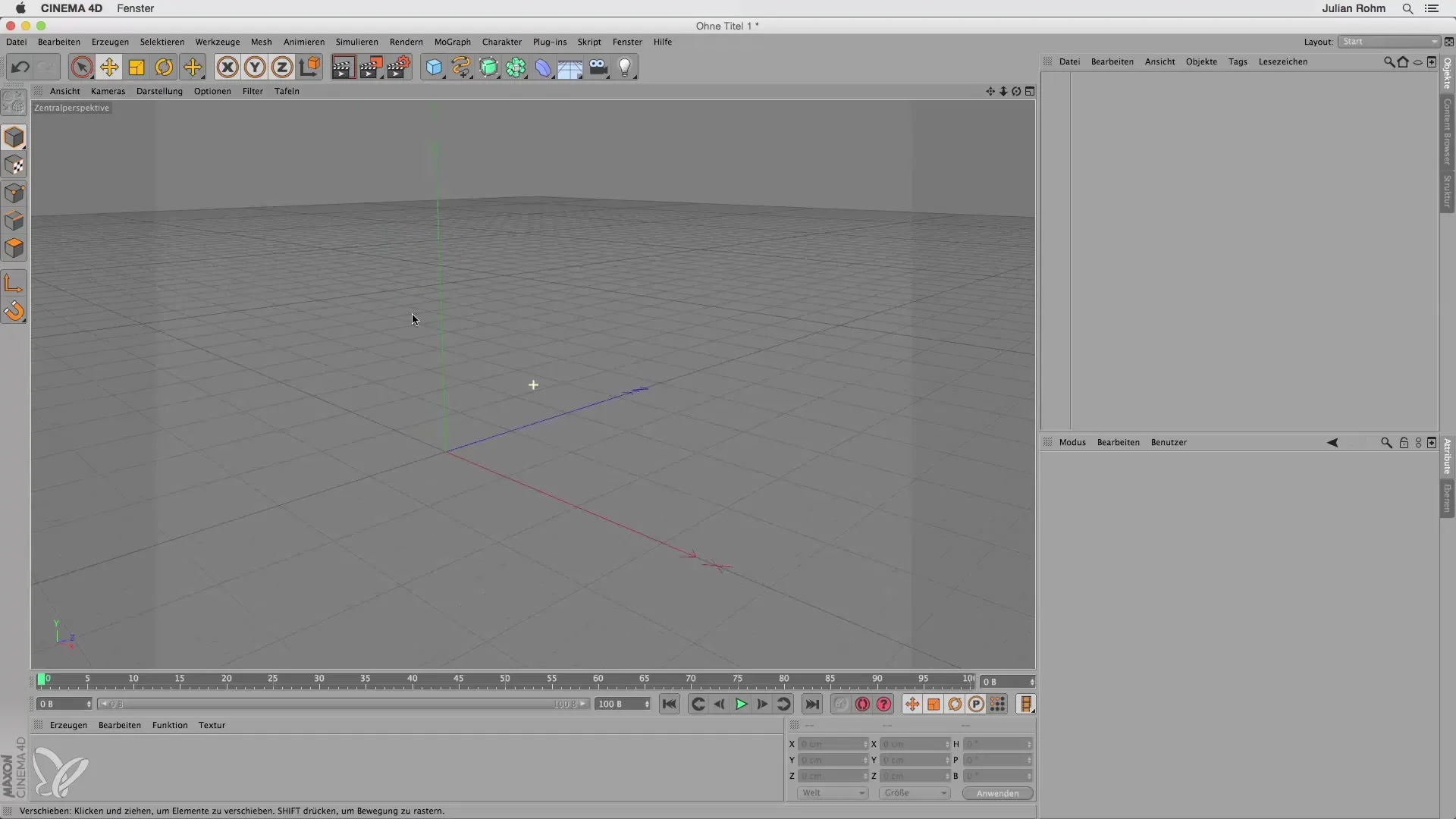Click the preview range slider bar

pyautogui.click(x=343, y=704)
